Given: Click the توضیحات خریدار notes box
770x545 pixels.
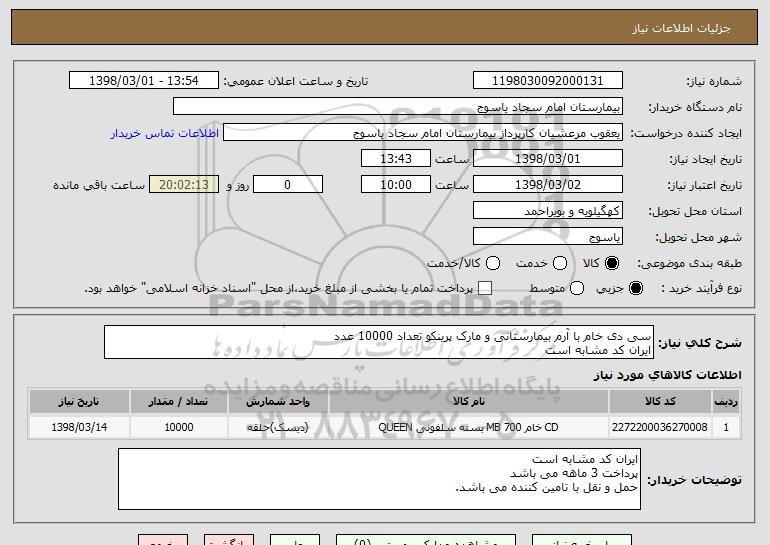Looking at the screenshot, I should (x=379, y=479).
